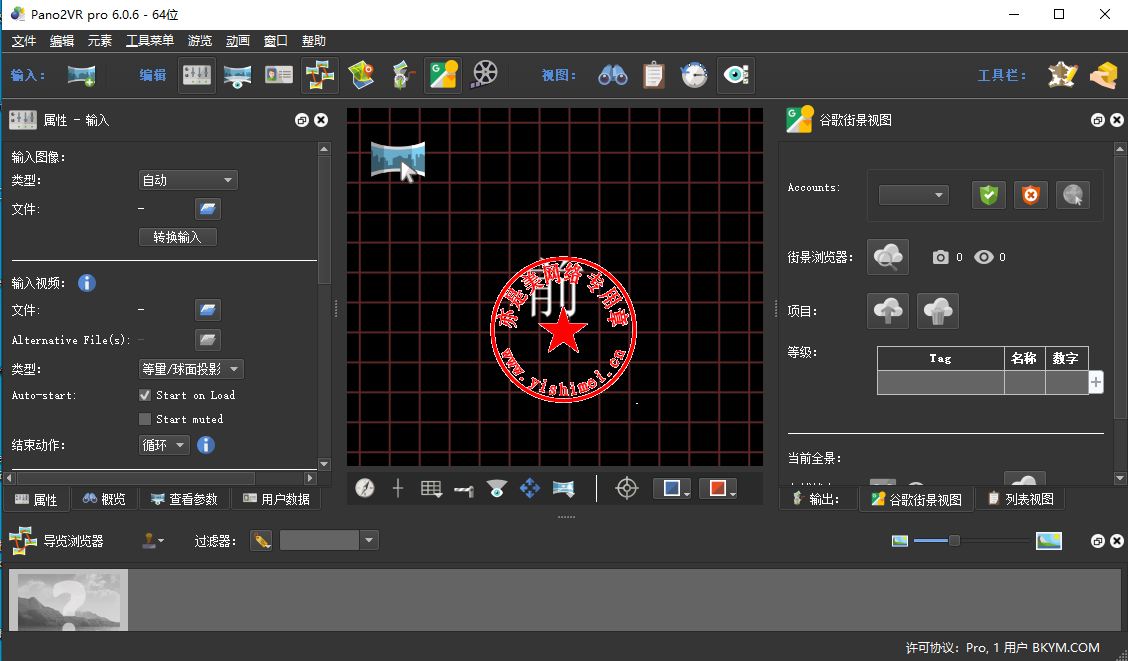Click the Google Street View toolbar icon
Viewport: 1128px width, 661px height.
442,75
